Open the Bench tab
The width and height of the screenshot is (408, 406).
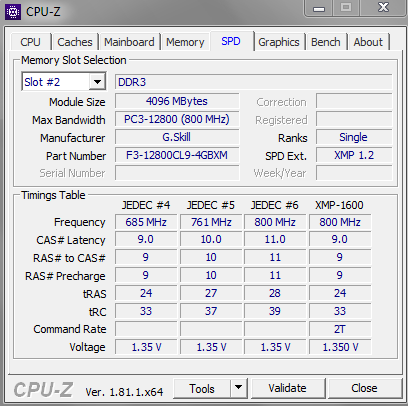click(326, 42)
